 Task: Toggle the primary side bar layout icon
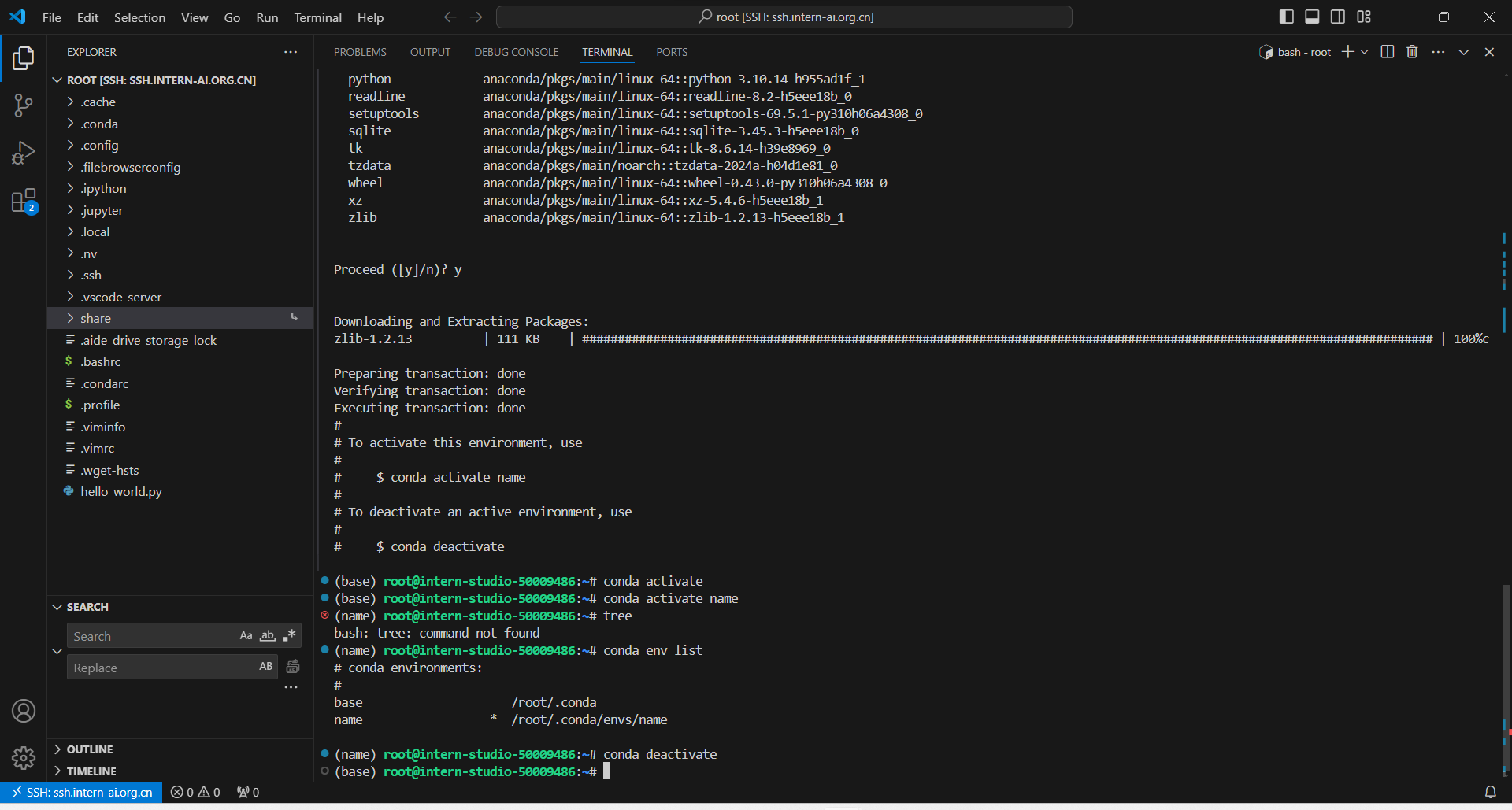(1287, 17)
